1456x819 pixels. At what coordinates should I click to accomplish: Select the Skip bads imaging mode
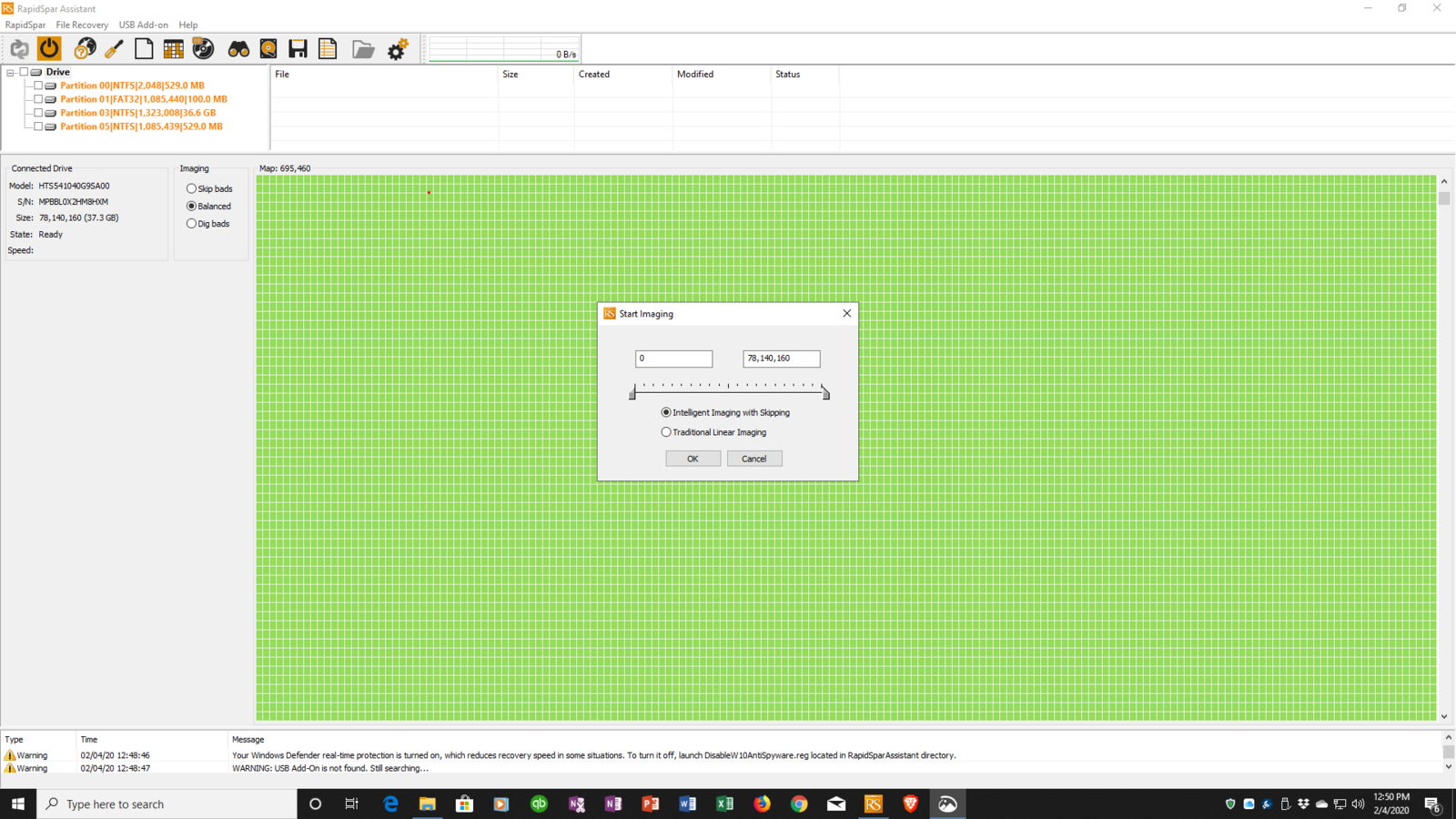192,189
